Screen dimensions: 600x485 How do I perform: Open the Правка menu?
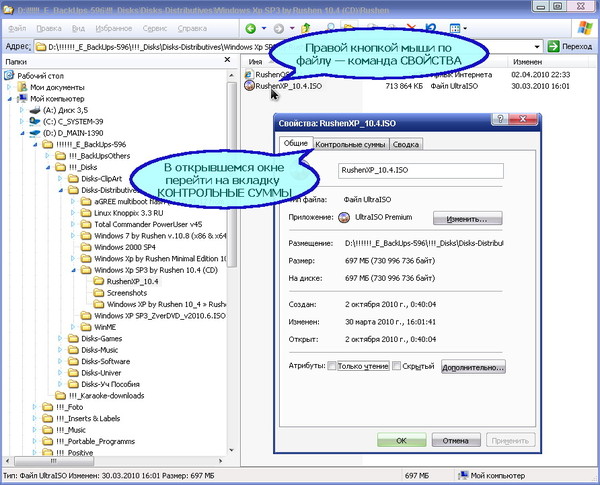tap(49, 28)
